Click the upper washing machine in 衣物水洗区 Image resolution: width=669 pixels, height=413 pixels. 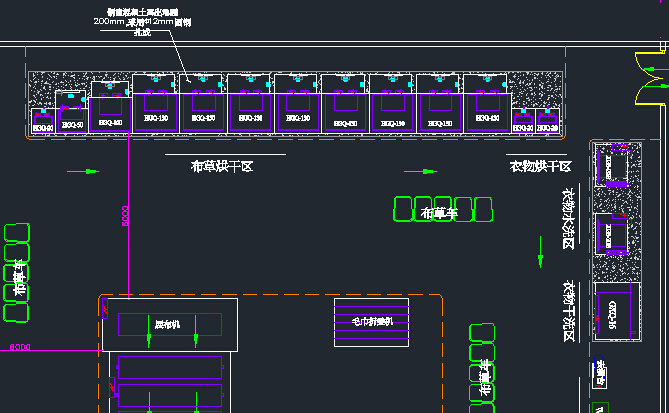(612, 164)
